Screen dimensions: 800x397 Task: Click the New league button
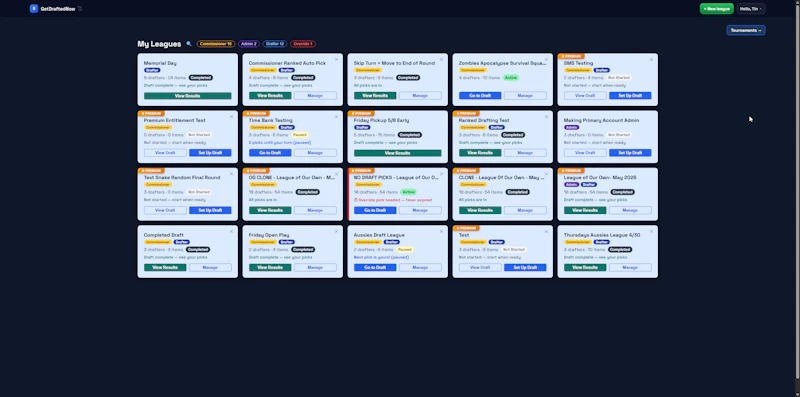(x=716, y=9)
